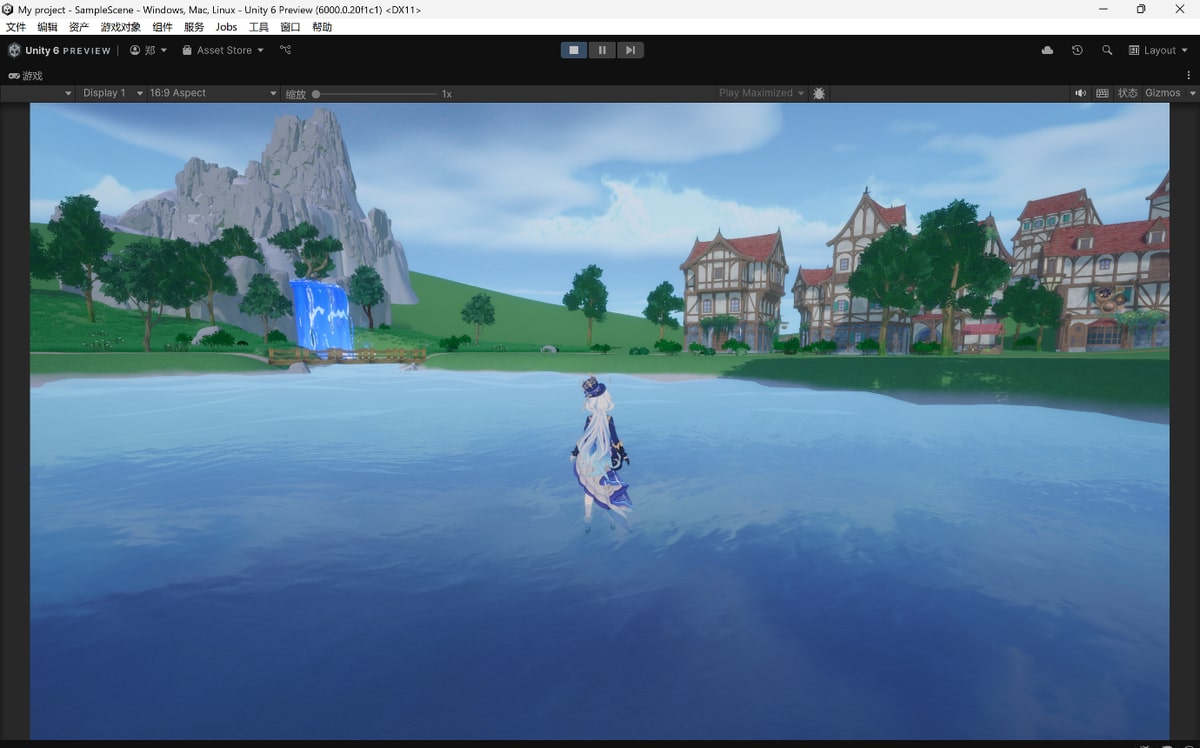Mute audio with the speaker icon
This screenshot has height=748, width=1200.
click(1081, 93)
